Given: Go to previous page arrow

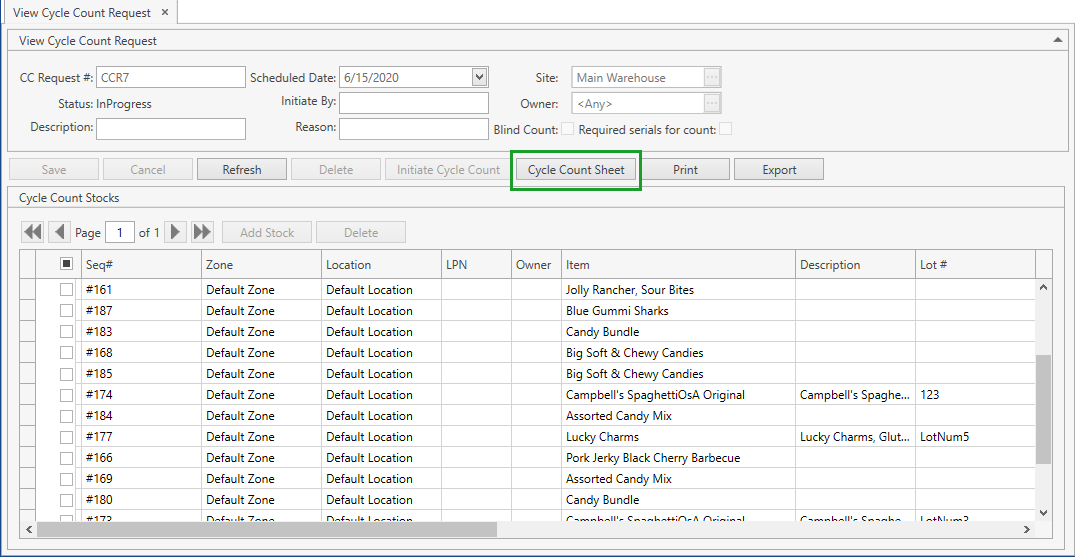Looking at the screenshot, I should point(59,232).
